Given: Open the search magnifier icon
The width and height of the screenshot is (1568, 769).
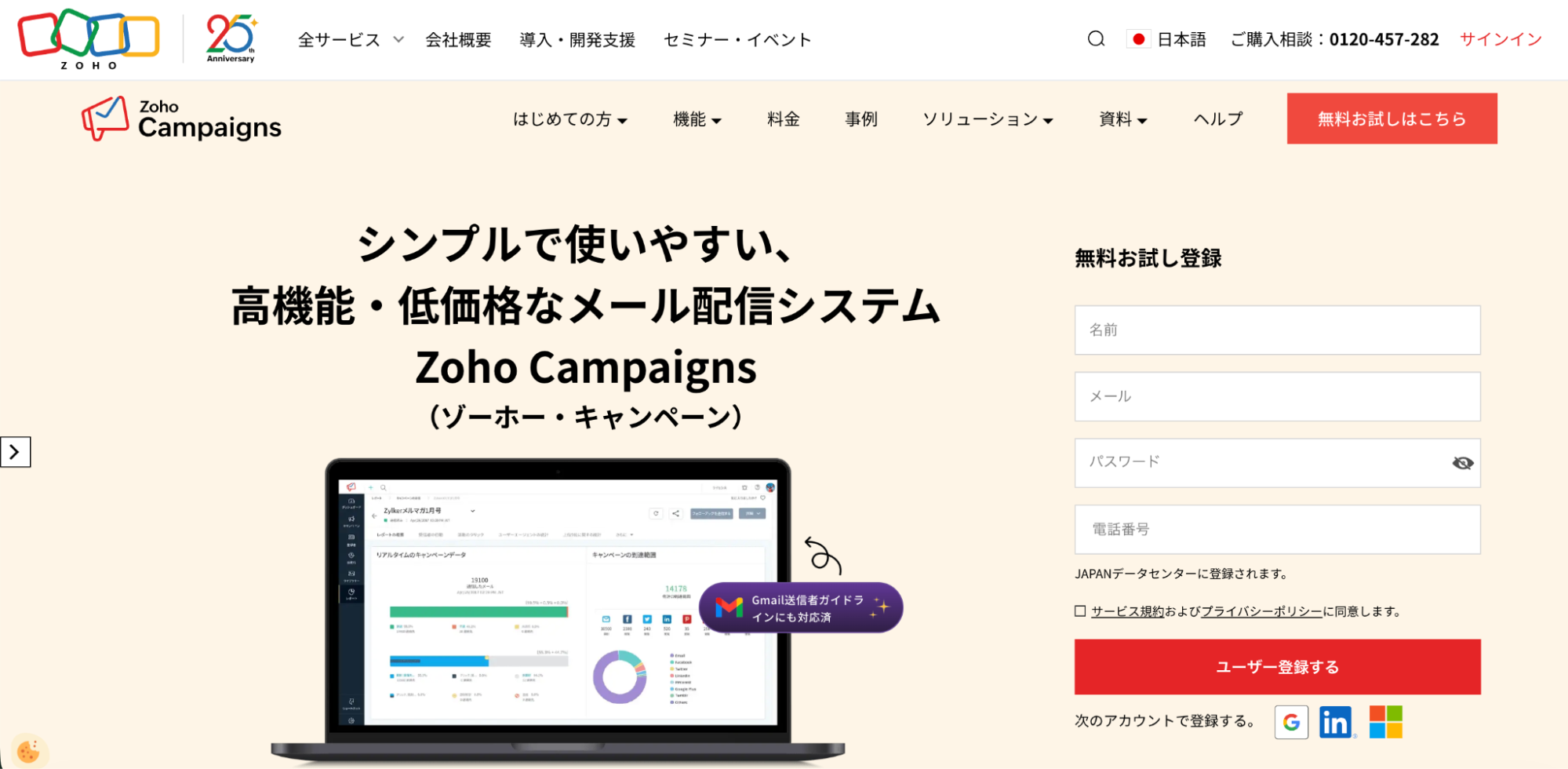Looking at the screenshot, I should 1096,39.
